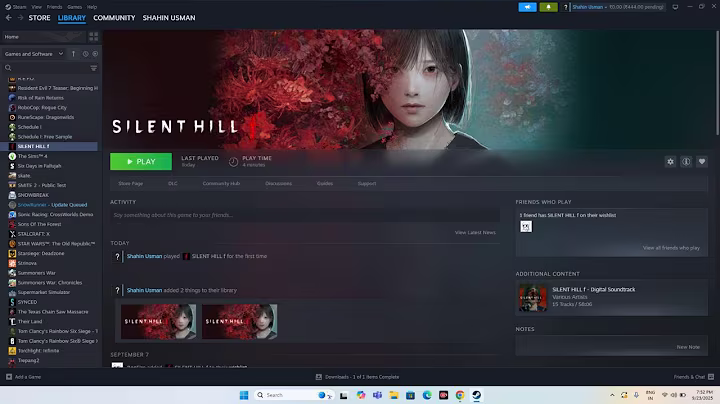
Task: Click the library search field
Action: tap(51, 68)
